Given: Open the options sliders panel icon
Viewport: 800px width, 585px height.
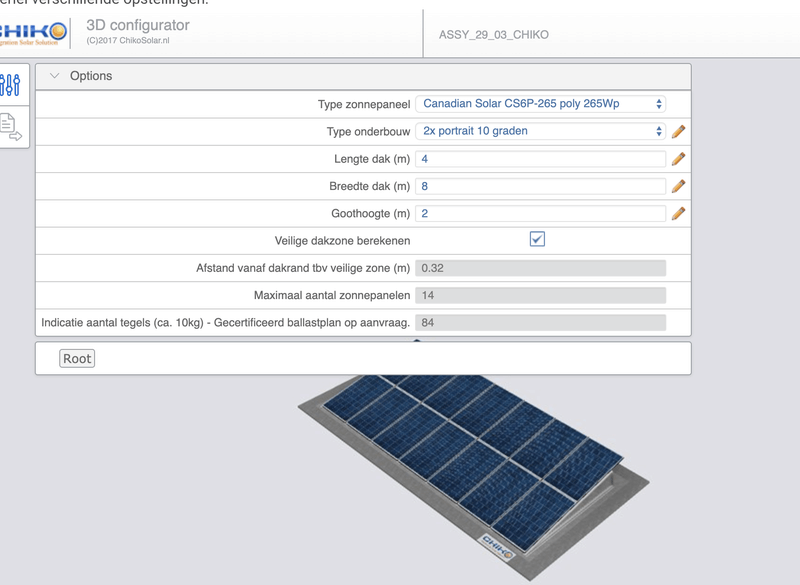Looking at the screenshot, I should [x=11, y=85].
